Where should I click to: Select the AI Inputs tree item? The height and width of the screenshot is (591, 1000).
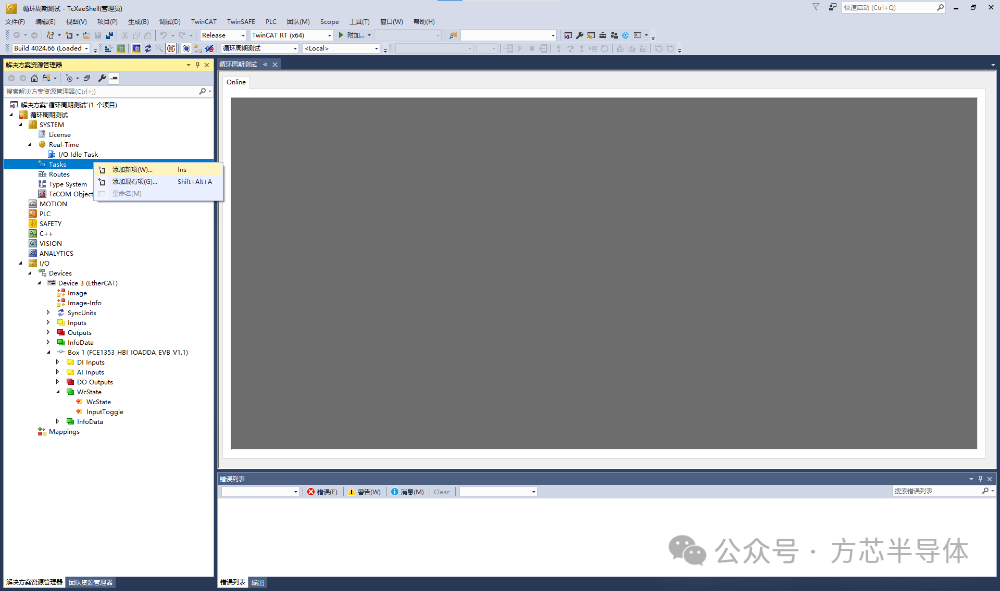(91, 372)
